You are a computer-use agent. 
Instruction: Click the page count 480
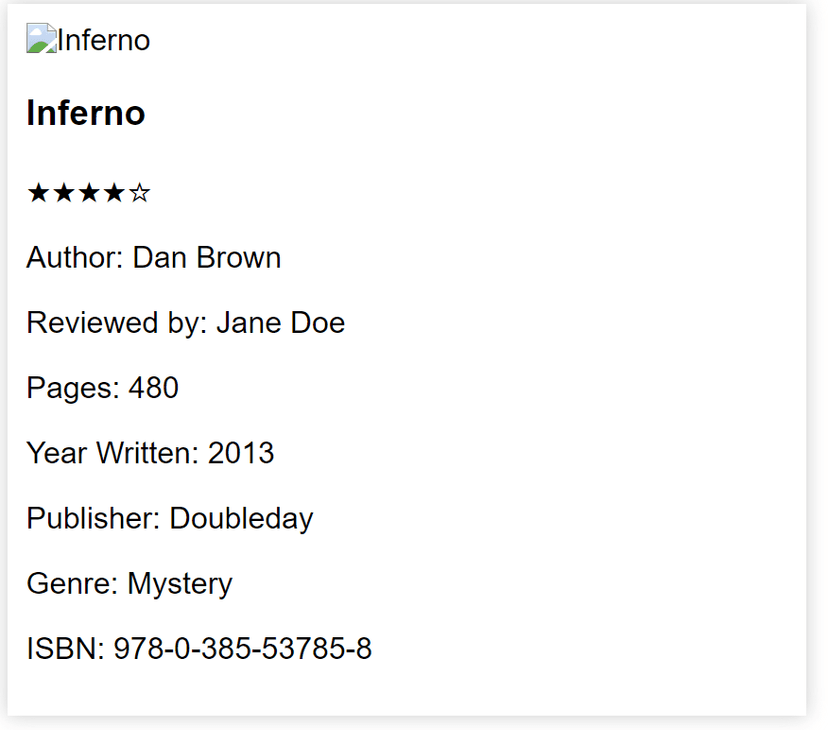tap(154, 388)
